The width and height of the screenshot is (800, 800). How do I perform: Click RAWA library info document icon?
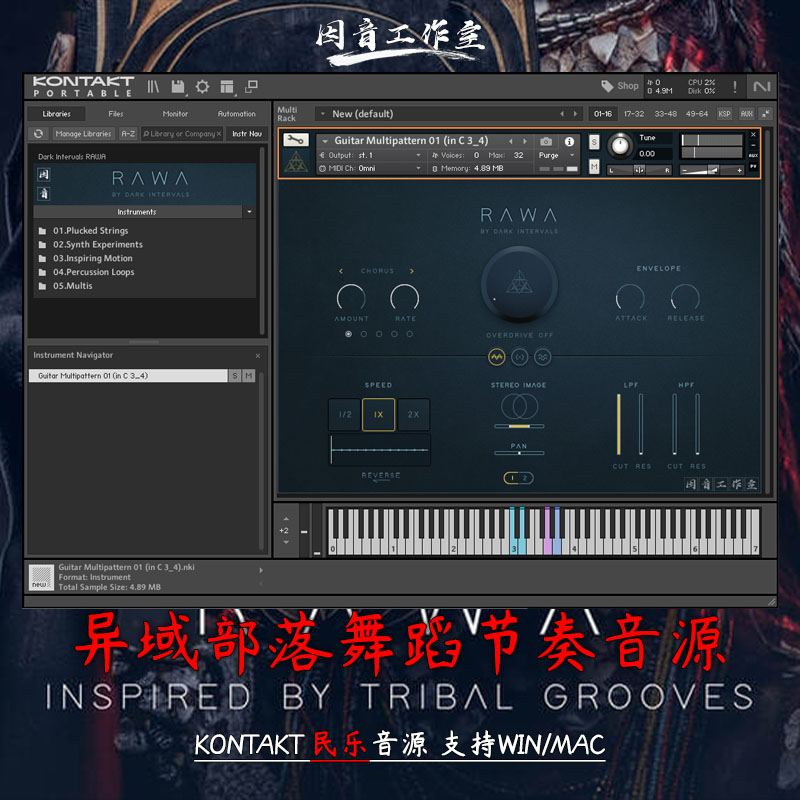[44, 193]
